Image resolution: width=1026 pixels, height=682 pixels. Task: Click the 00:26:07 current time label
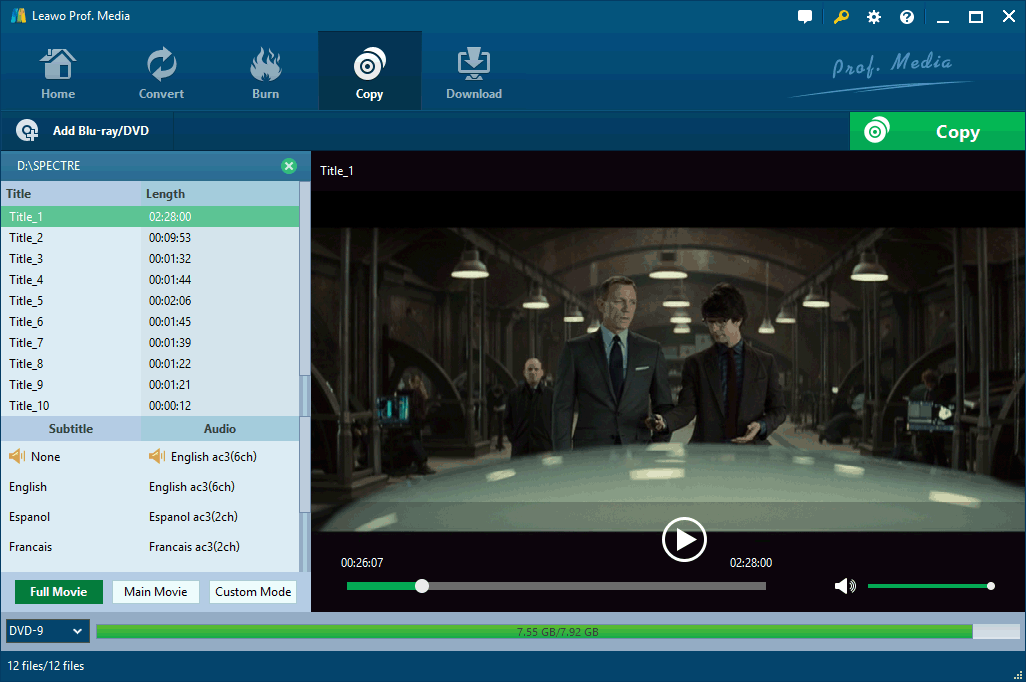tap(362, 563)
